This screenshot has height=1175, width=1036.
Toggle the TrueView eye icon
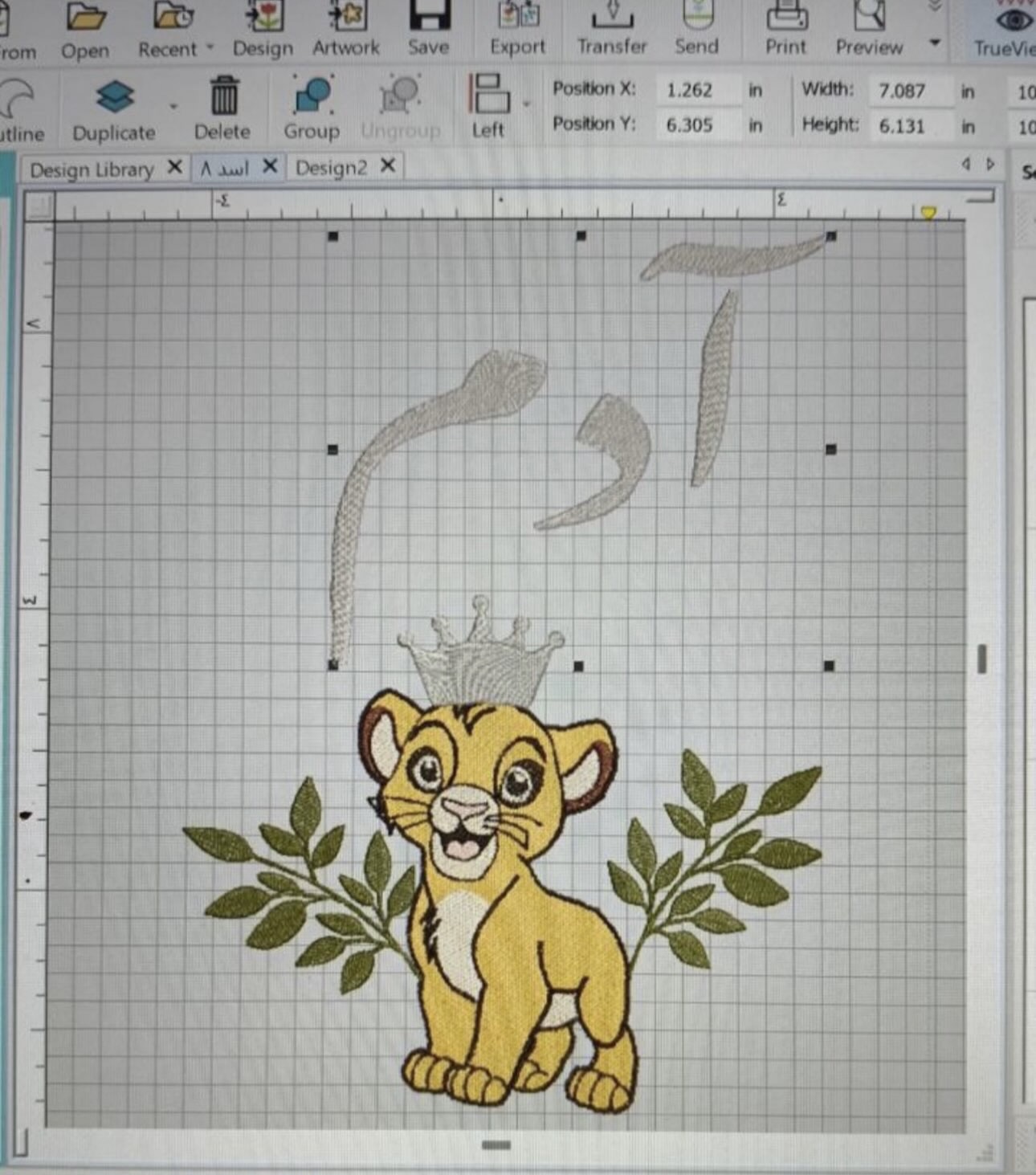(1015, 19)
